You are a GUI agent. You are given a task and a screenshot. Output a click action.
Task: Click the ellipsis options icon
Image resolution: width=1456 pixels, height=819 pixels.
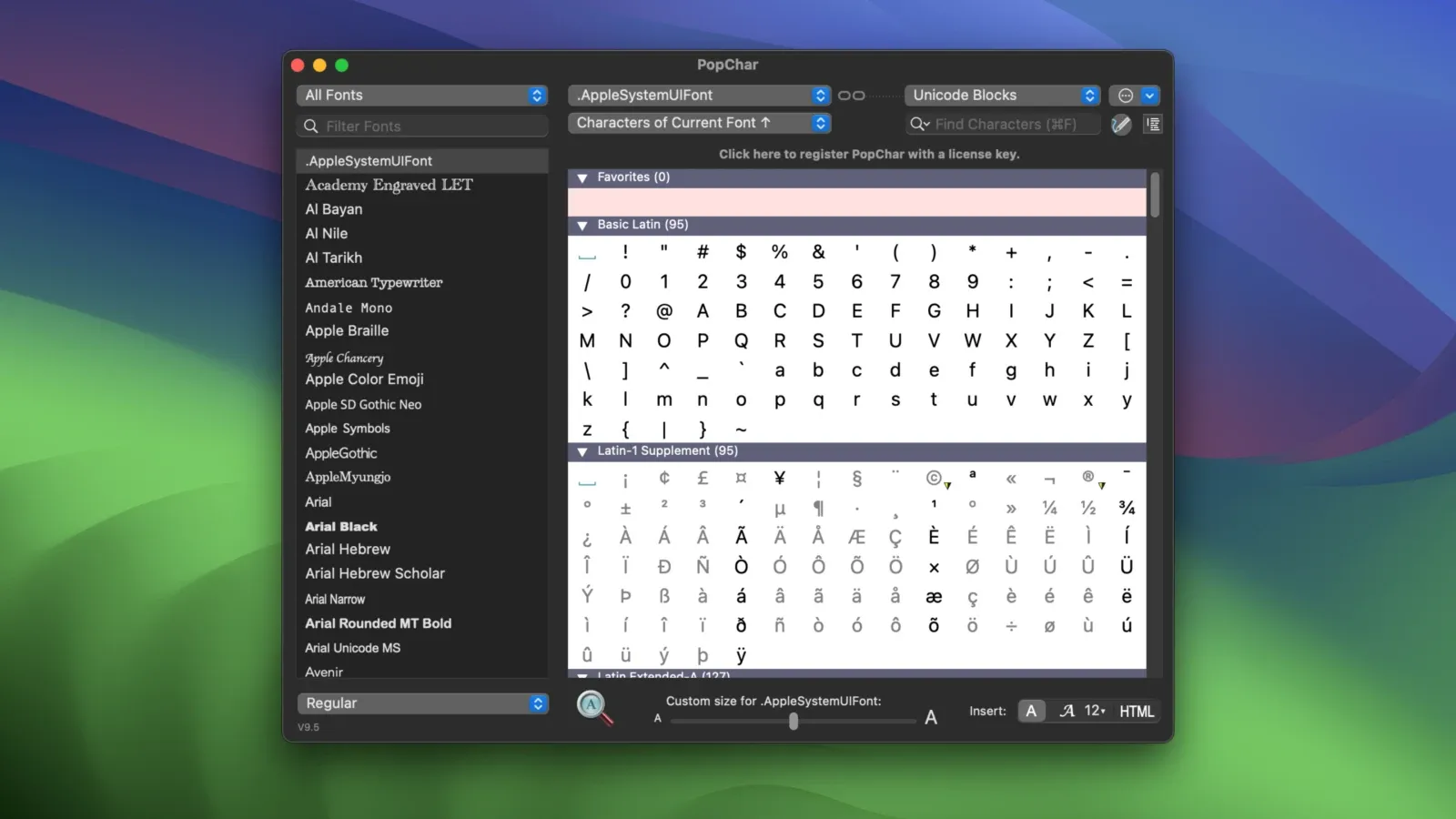[x=1126, y=96]
